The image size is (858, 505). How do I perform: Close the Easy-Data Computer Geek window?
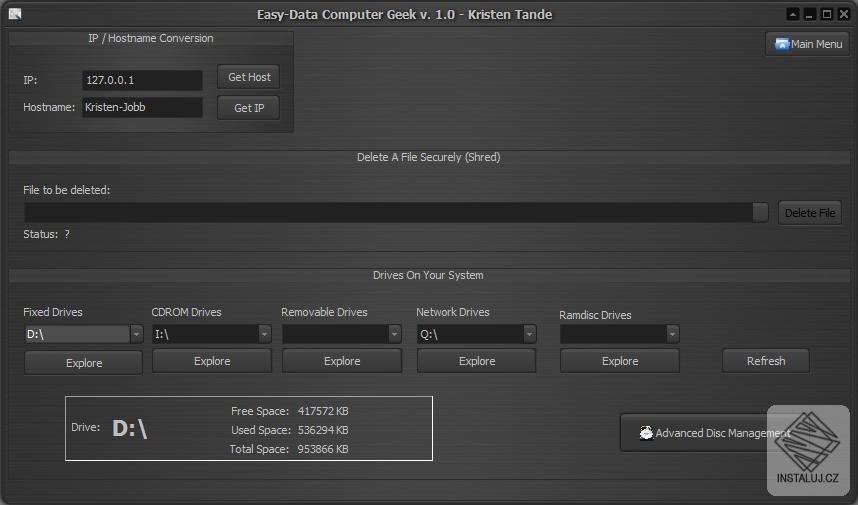(x=844, y=14)
